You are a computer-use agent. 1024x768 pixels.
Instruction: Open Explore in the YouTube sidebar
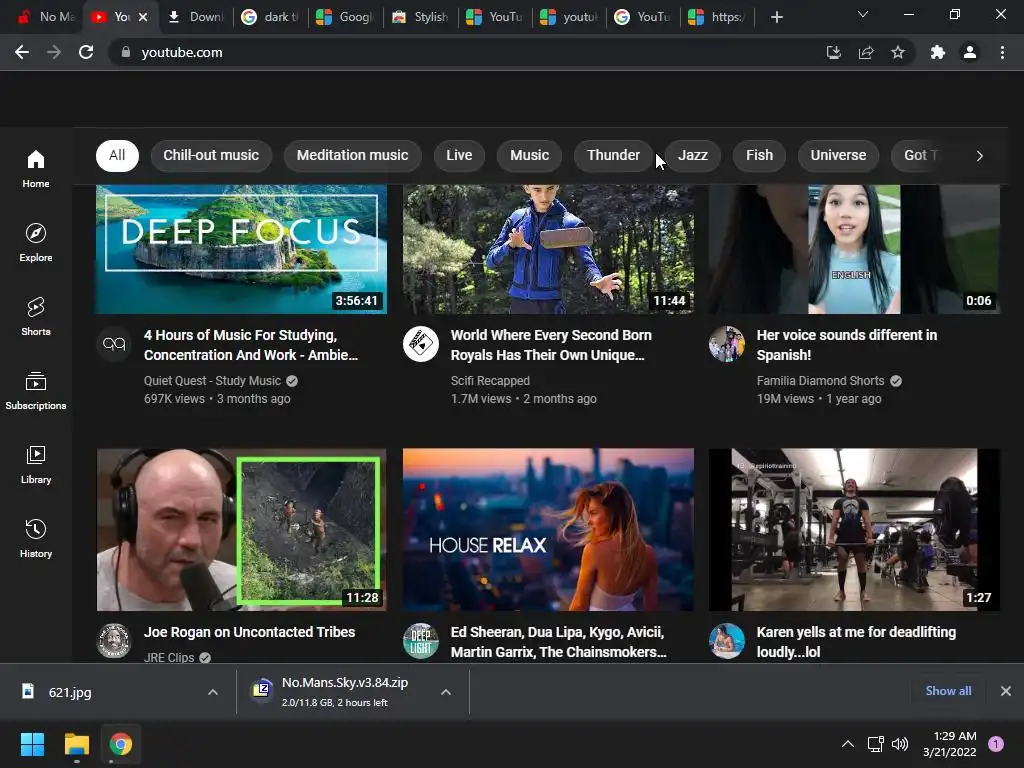(36, 243)
